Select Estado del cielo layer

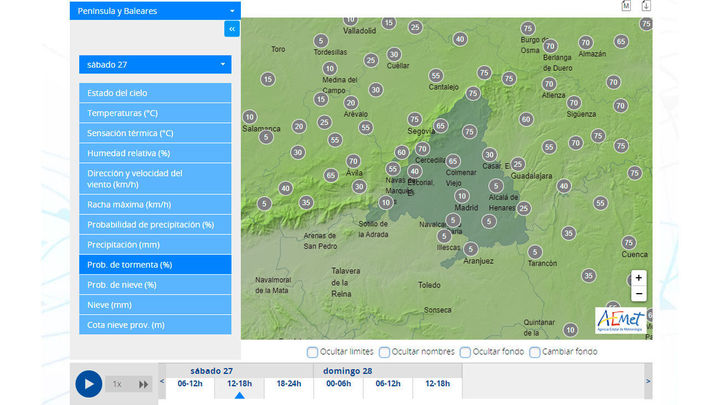[155, 93]
